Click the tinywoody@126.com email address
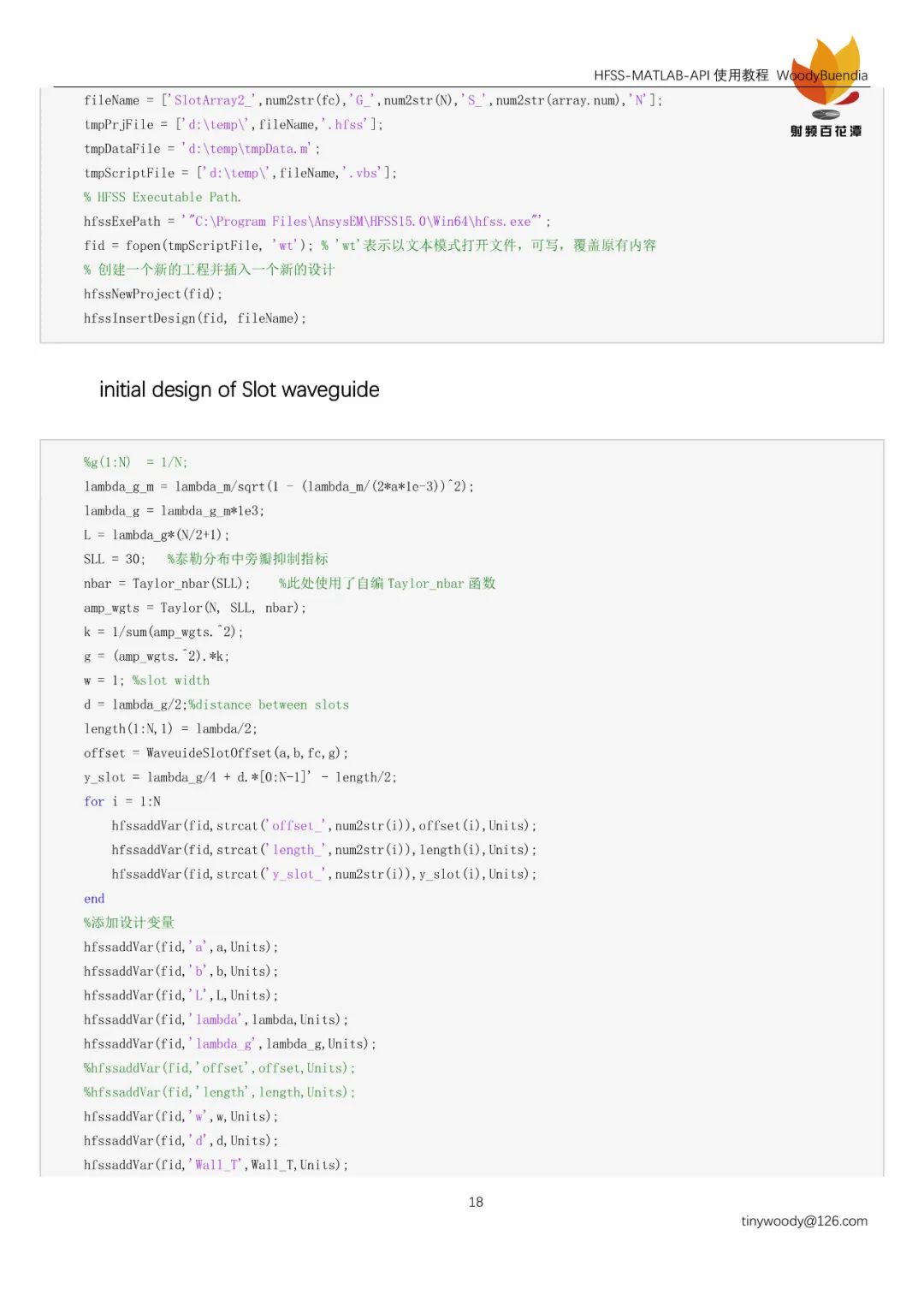This screenshot has height=1307, width=924. click(803, 1221)
